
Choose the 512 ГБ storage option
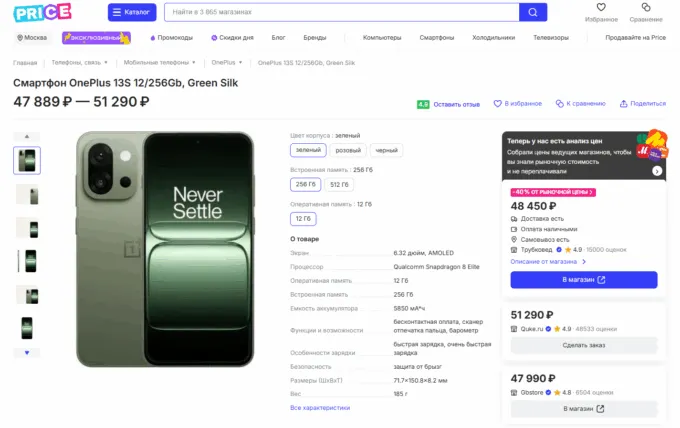(339, 184)
